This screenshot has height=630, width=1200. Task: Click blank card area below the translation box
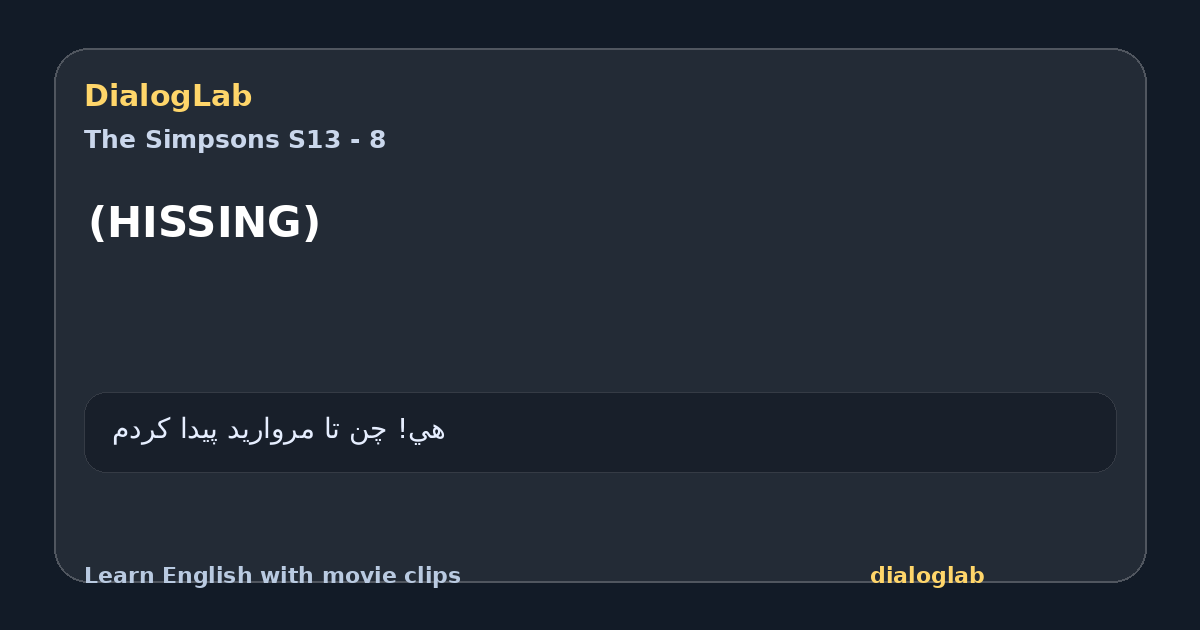click(x=600, y=515)
